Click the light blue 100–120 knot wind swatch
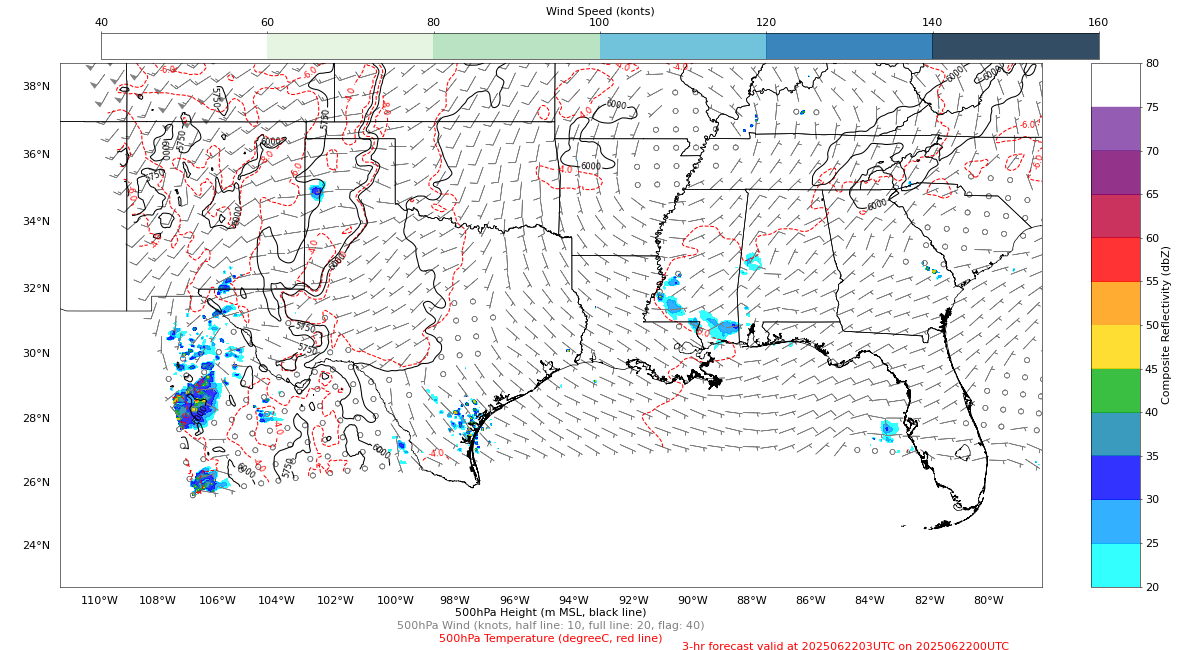This screenshot has height=650, width=1200. point(683,46)
